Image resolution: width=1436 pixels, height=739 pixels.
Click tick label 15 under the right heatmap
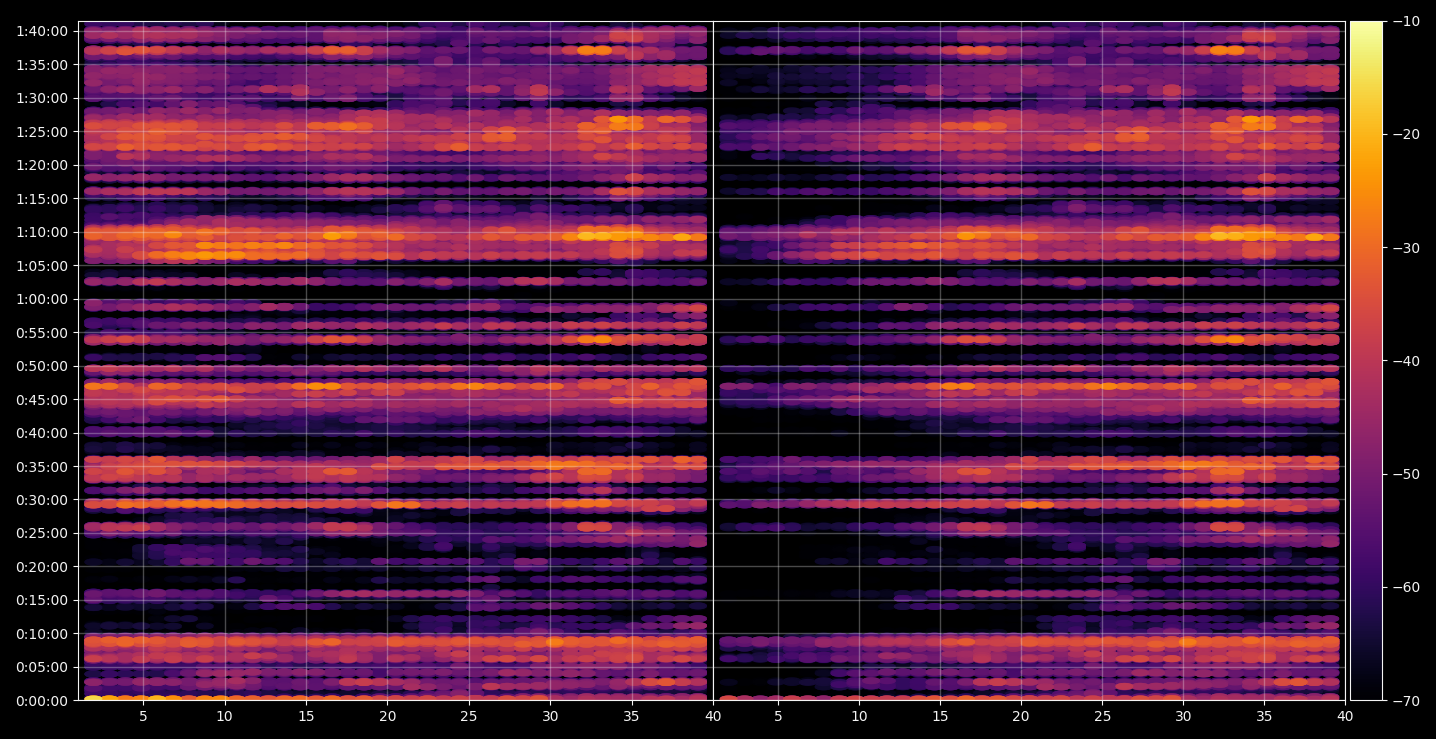940,716
